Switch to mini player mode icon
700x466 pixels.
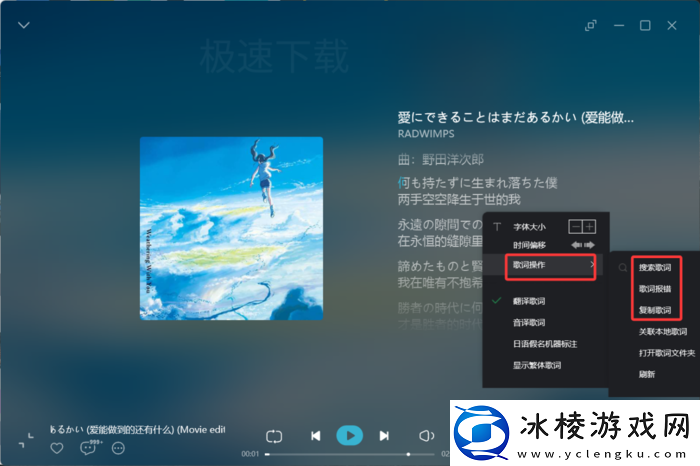pos(591,25)
